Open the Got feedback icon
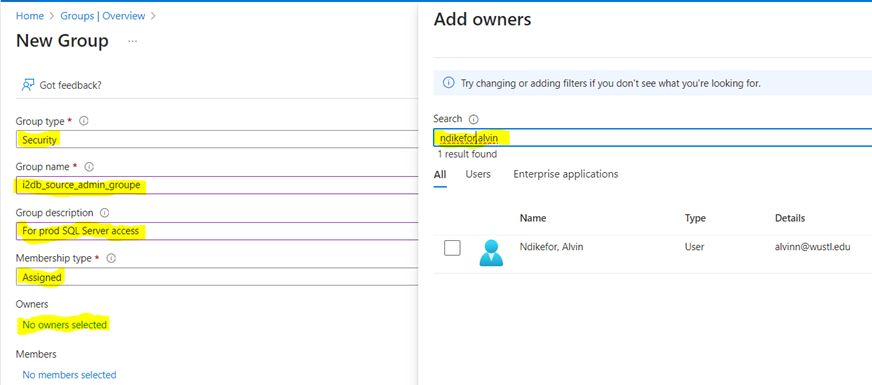 point(27,85)
